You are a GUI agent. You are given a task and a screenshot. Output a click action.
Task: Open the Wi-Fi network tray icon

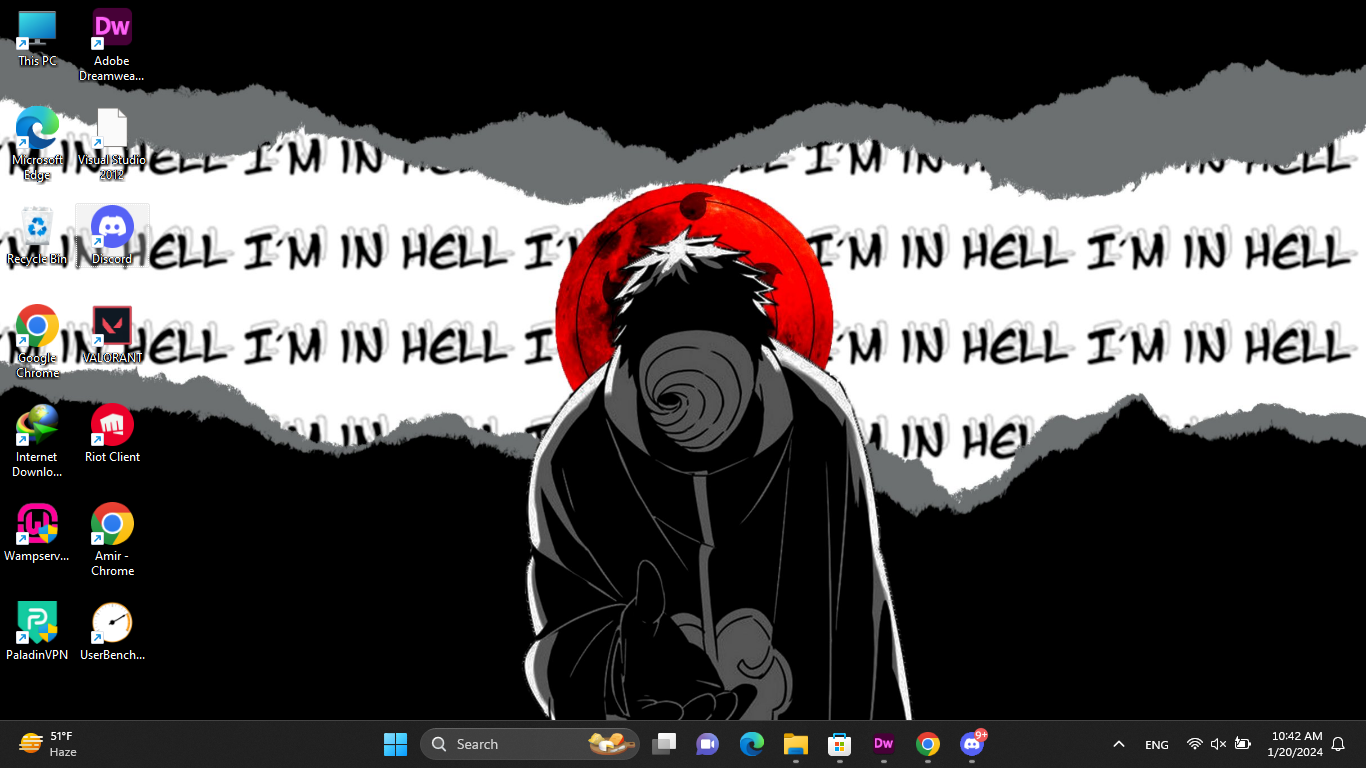pos(1194,744)
